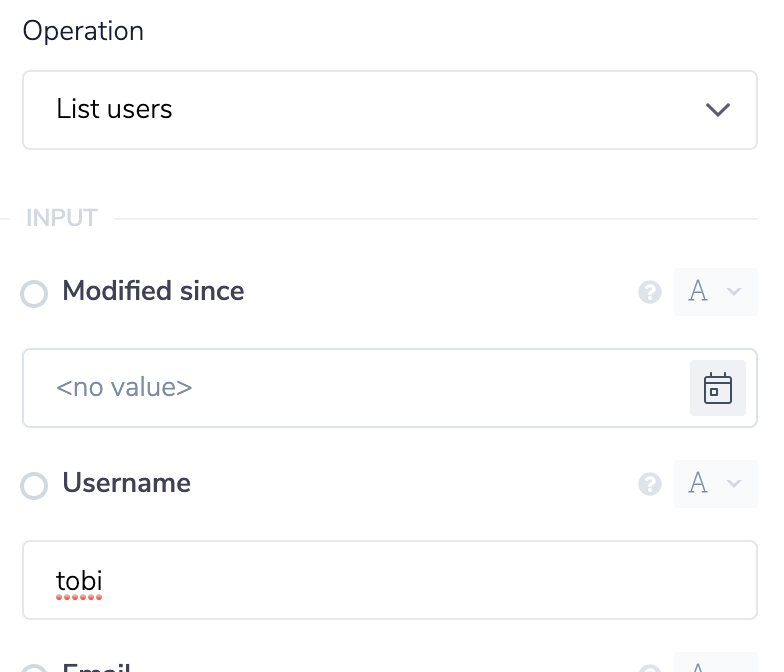Open the type selector for Username
Image resolution: width=784 pixels, height=672 pixels.
click(x=715, y=484)
